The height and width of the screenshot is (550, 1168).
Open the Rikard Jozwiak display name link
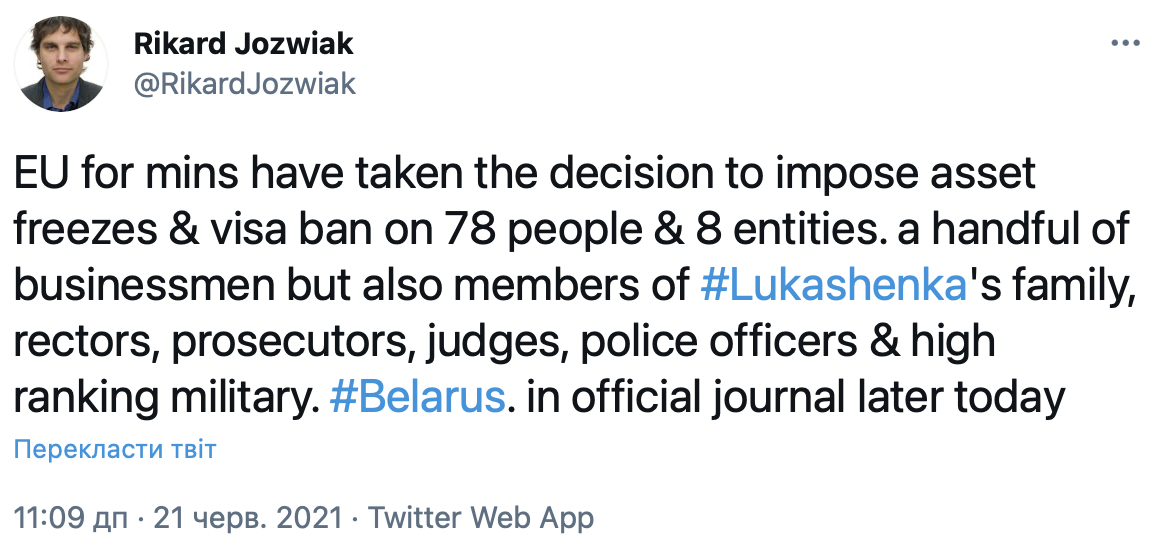(243, 44)
